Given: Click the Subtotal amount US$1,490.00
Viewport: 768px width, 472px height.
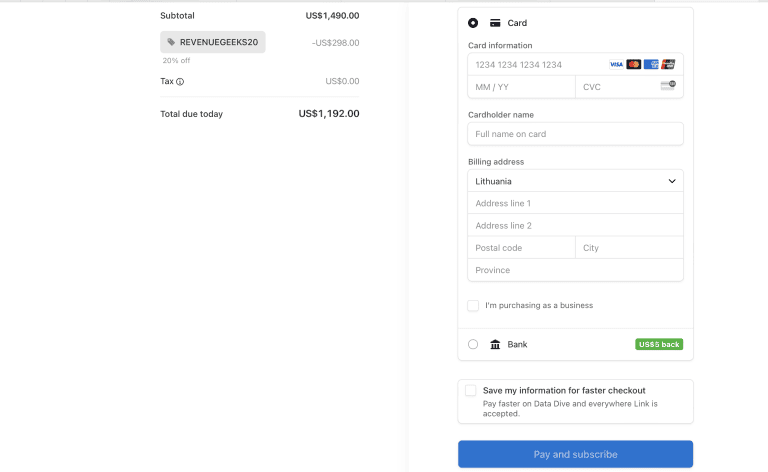Looking at the screenshot, I should (332, 16).
